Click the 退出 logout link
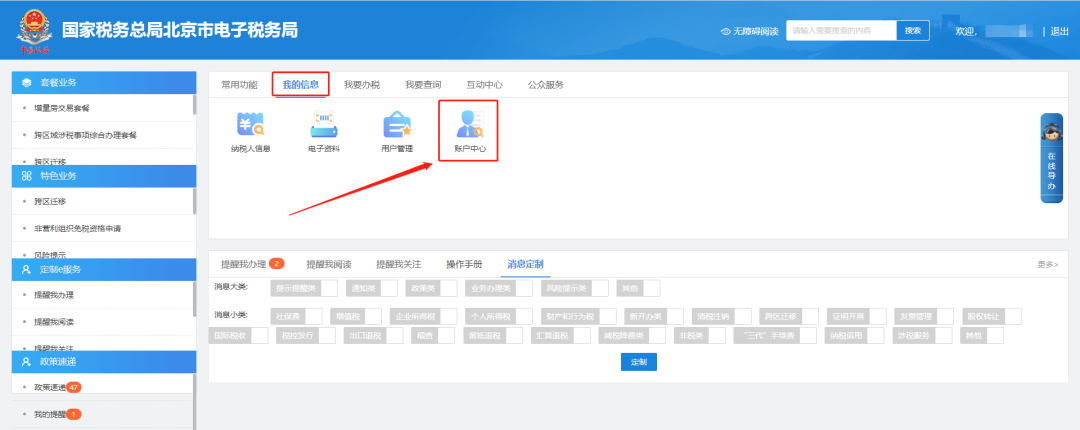 [x=1060, y=32]
